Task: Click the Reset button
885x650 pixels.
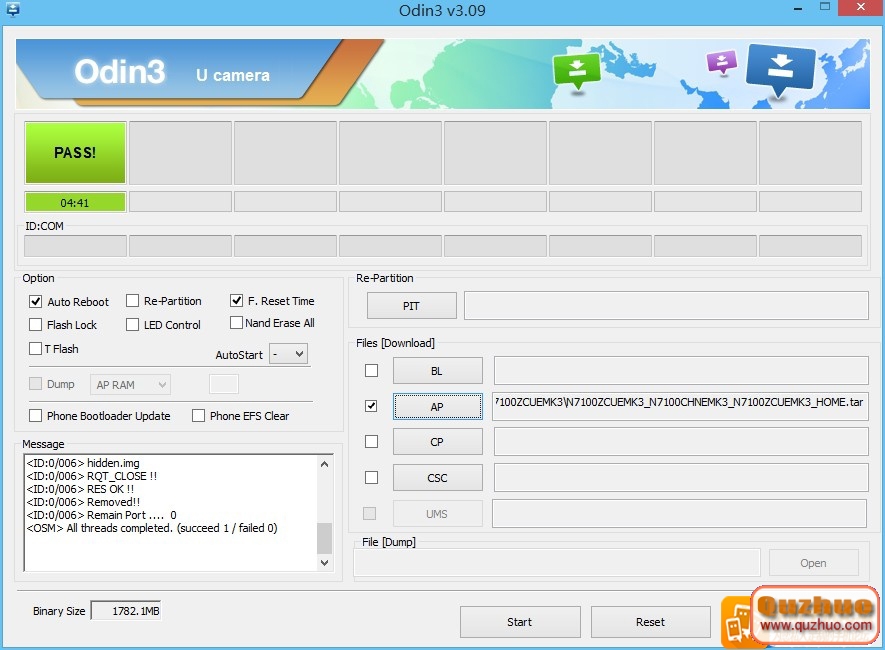Action: (650, 622)
